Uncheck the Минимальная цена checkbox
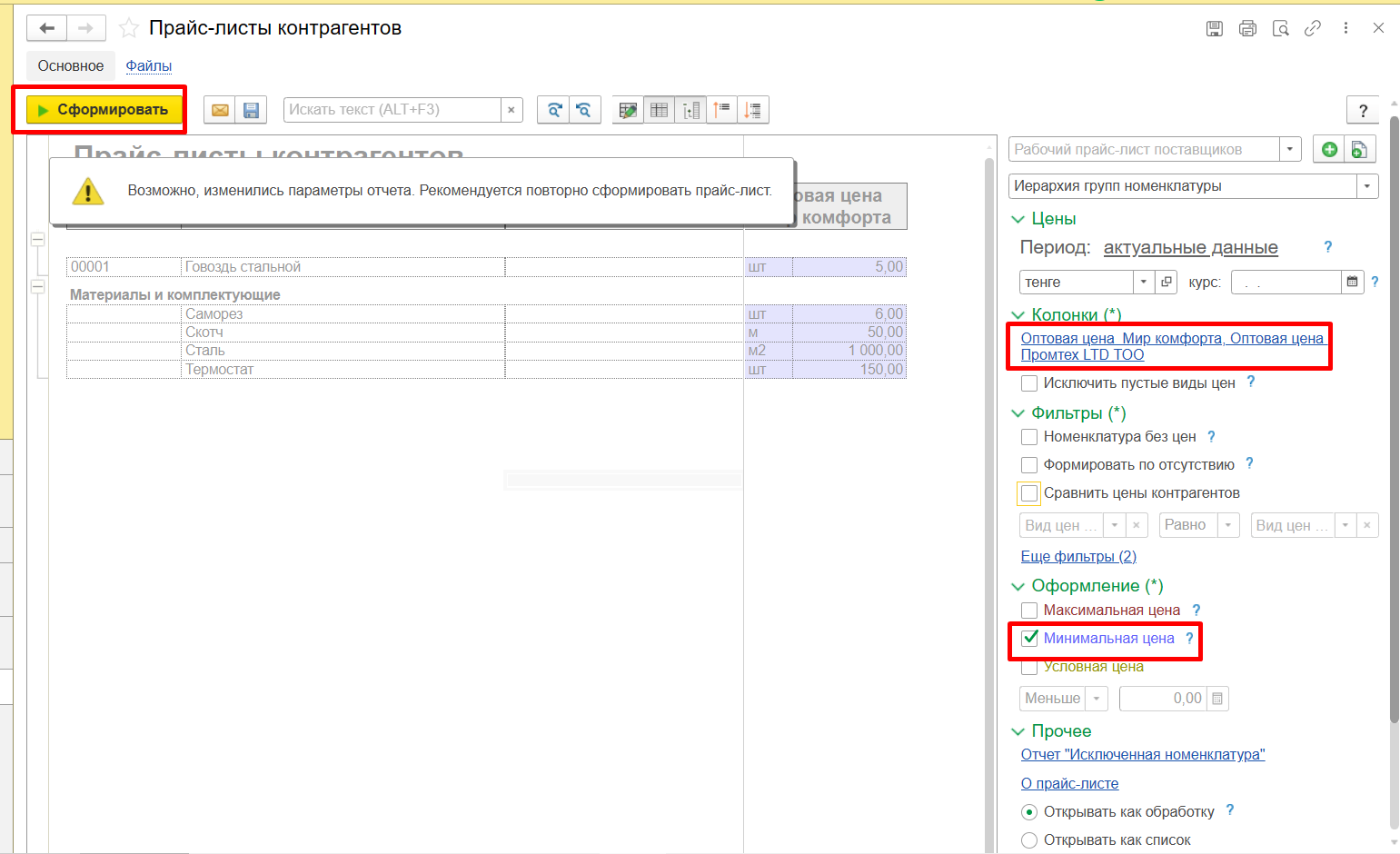This screenshot has height=854, width=1400. (x=1029, y=638)
